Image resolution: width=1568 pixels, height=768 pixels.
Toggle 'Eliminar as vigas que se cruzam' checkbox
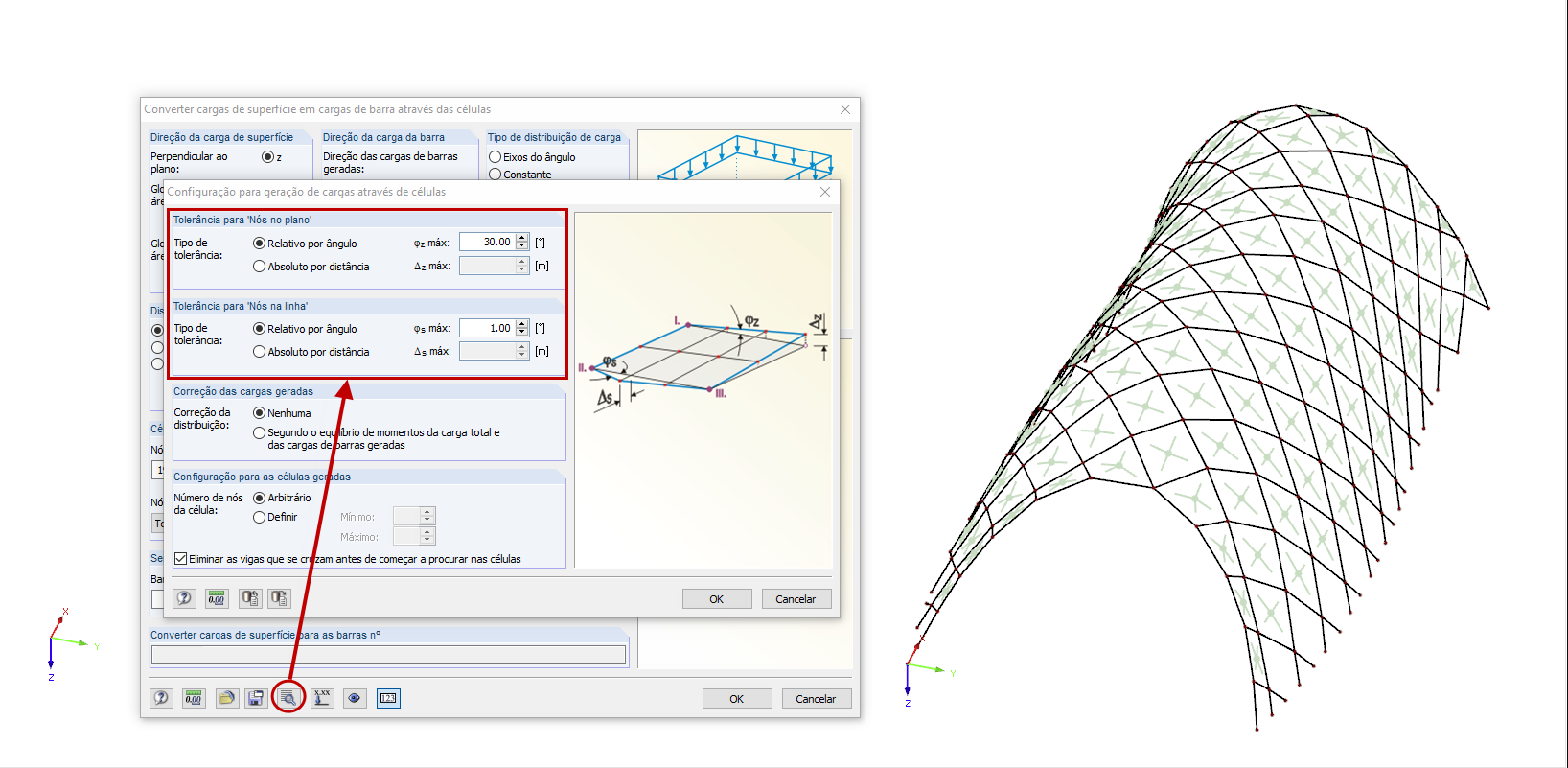(x=180, y=559)
